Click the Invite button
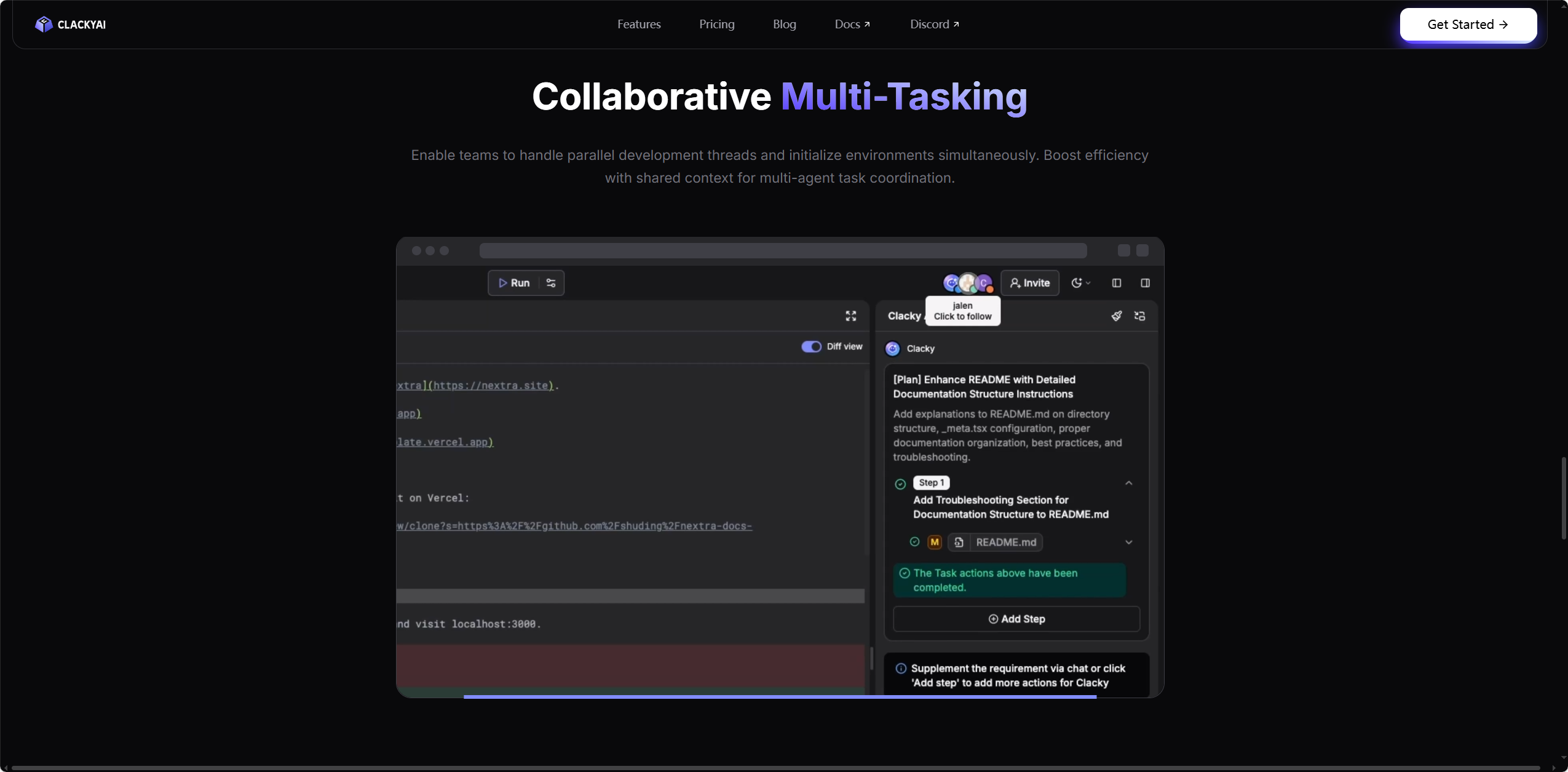1568x772 pixels. pos(1030,283)
